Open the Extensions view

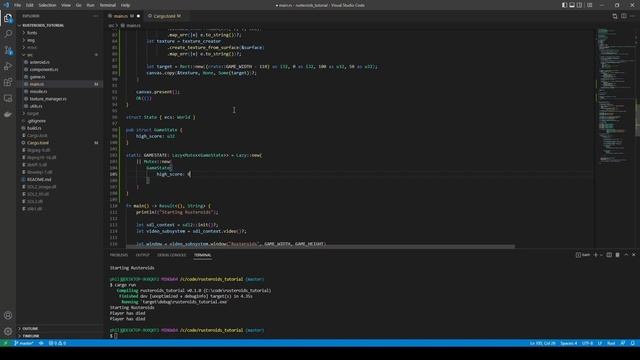[x=8, y=82]
